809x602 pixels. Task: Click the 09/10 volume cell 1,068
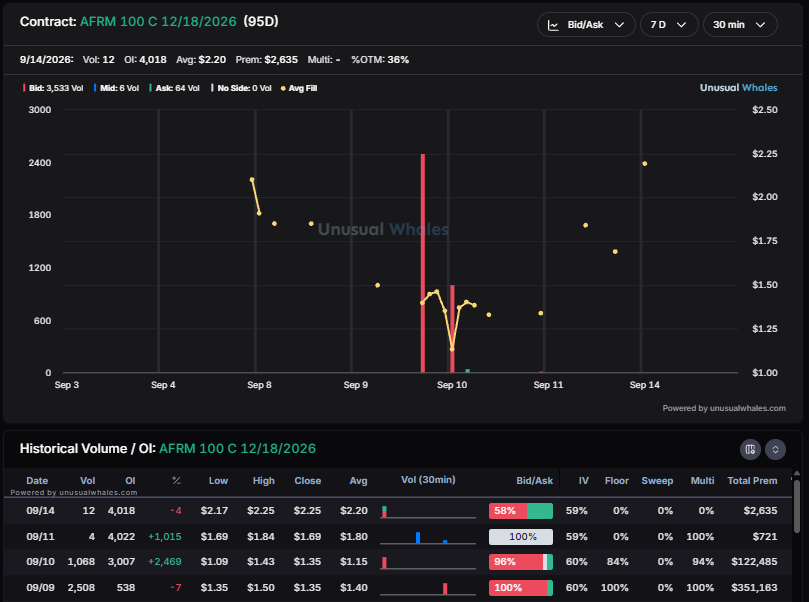[x=82, y=562]
